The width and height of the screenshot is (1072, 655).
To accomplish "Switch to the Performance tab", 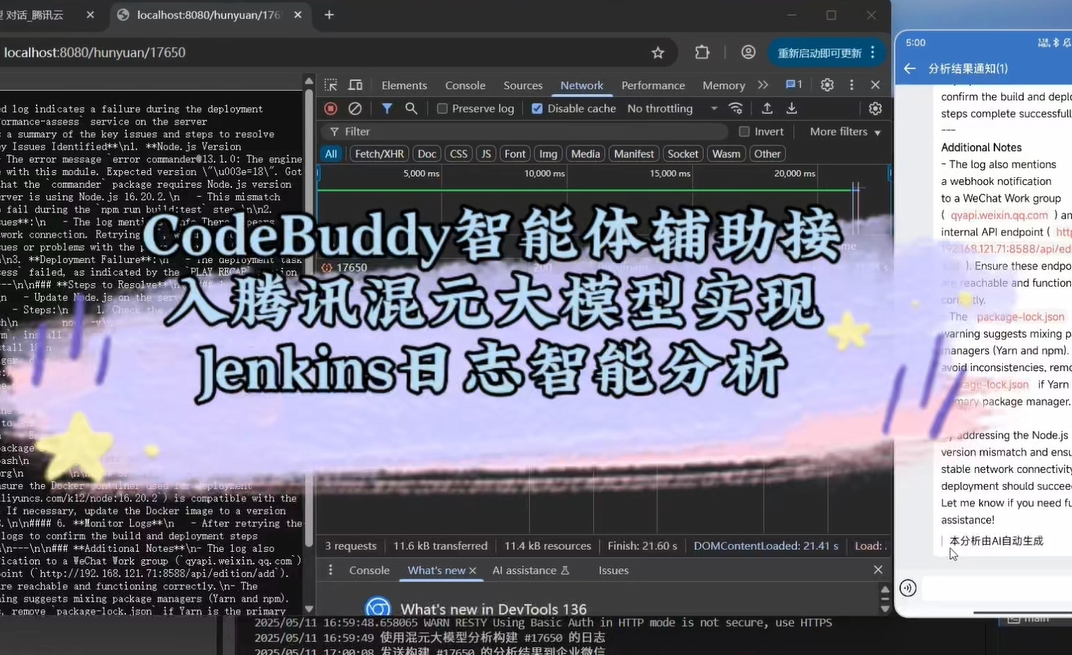I will click(x=653, y=85).
